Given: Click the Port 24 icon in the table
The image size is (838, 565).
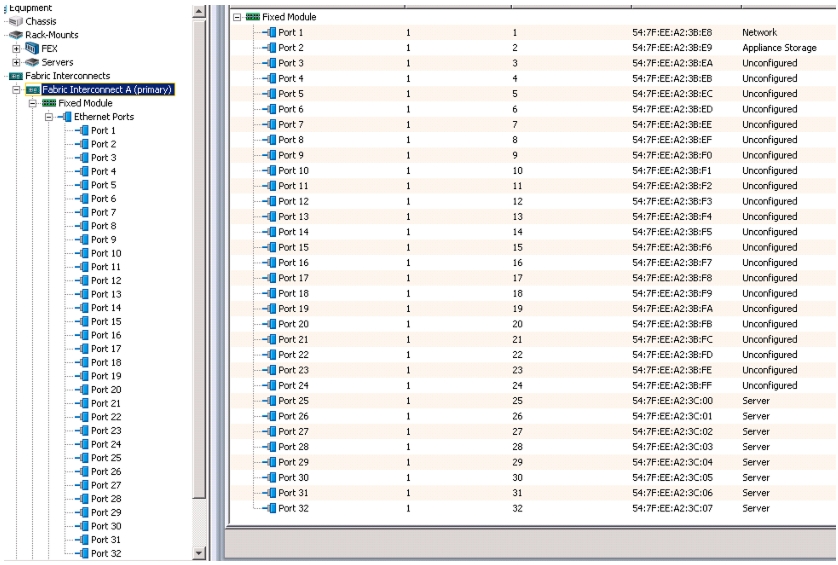Looking at the screenshot, I should [270, 385].
